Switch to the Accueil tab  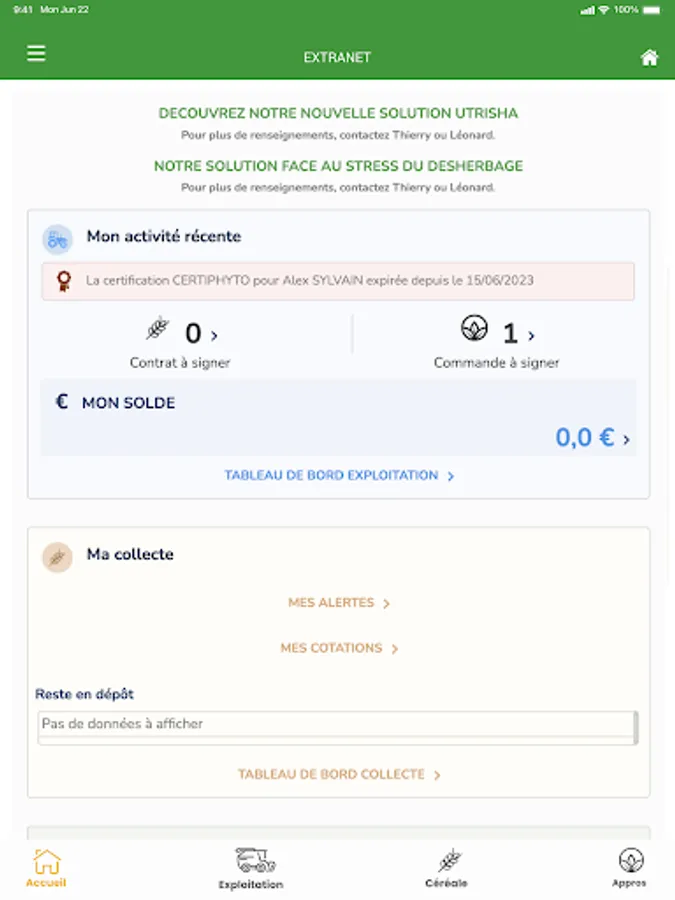[x=46, y=868]
